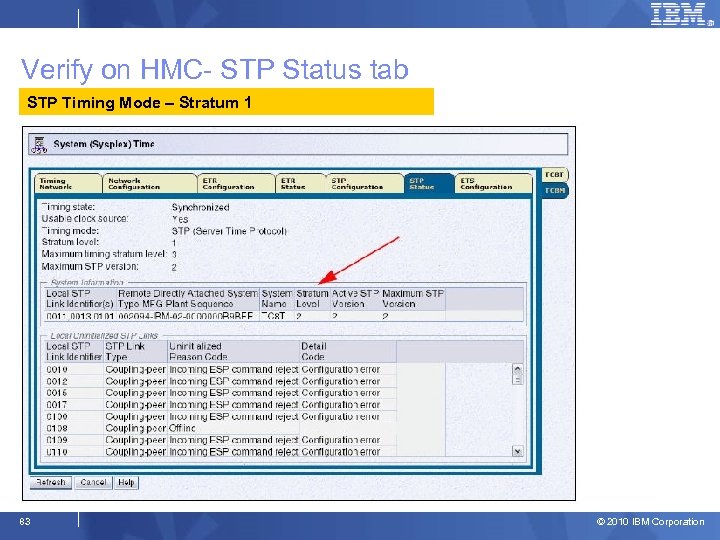Click the System (Sysplex) Time title text
720x540 pixels.
(x=104, y=144)
